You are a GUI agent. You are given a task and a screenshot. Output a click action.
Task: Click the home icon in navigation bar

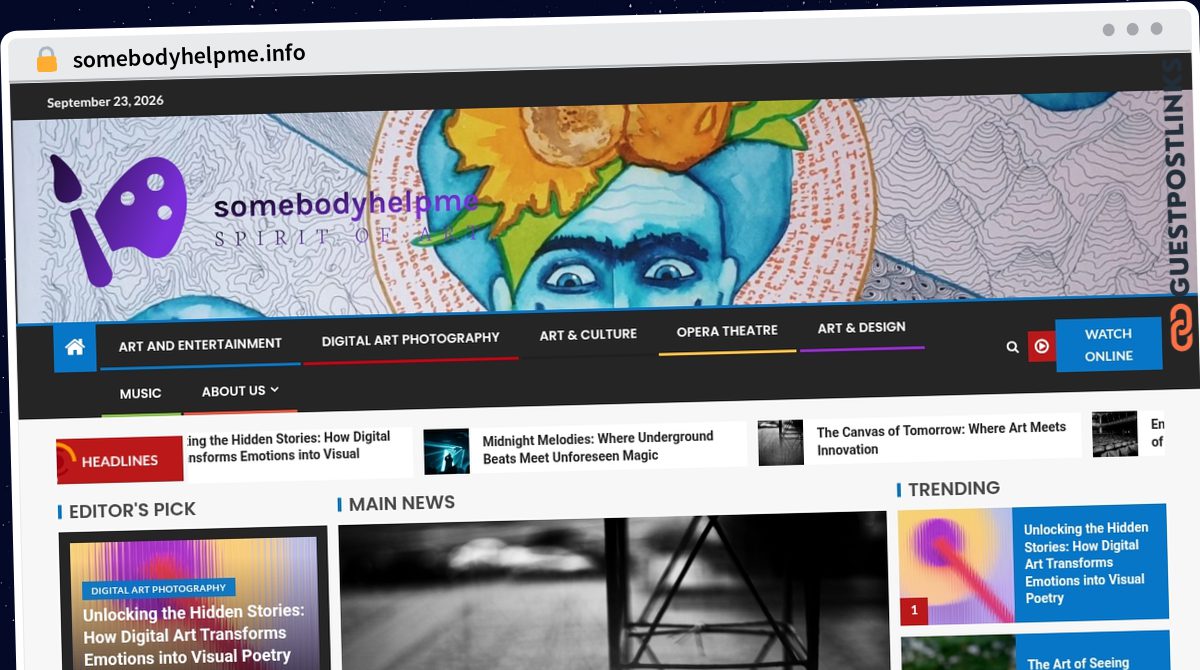75,348
